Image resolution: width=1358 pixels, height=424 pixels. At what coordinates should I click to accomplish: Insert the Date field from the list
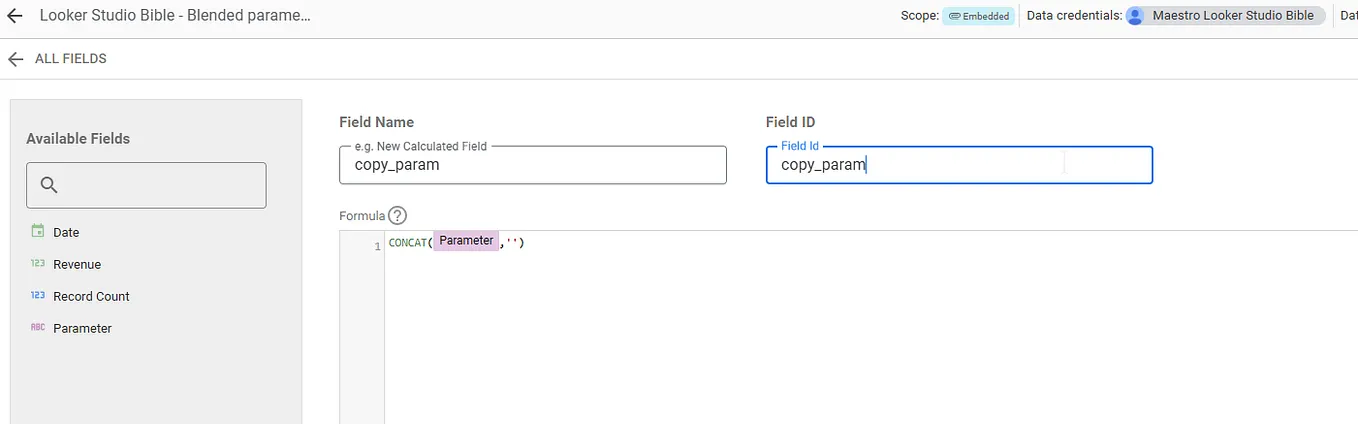pyautogui.click(x=66, y=232)
